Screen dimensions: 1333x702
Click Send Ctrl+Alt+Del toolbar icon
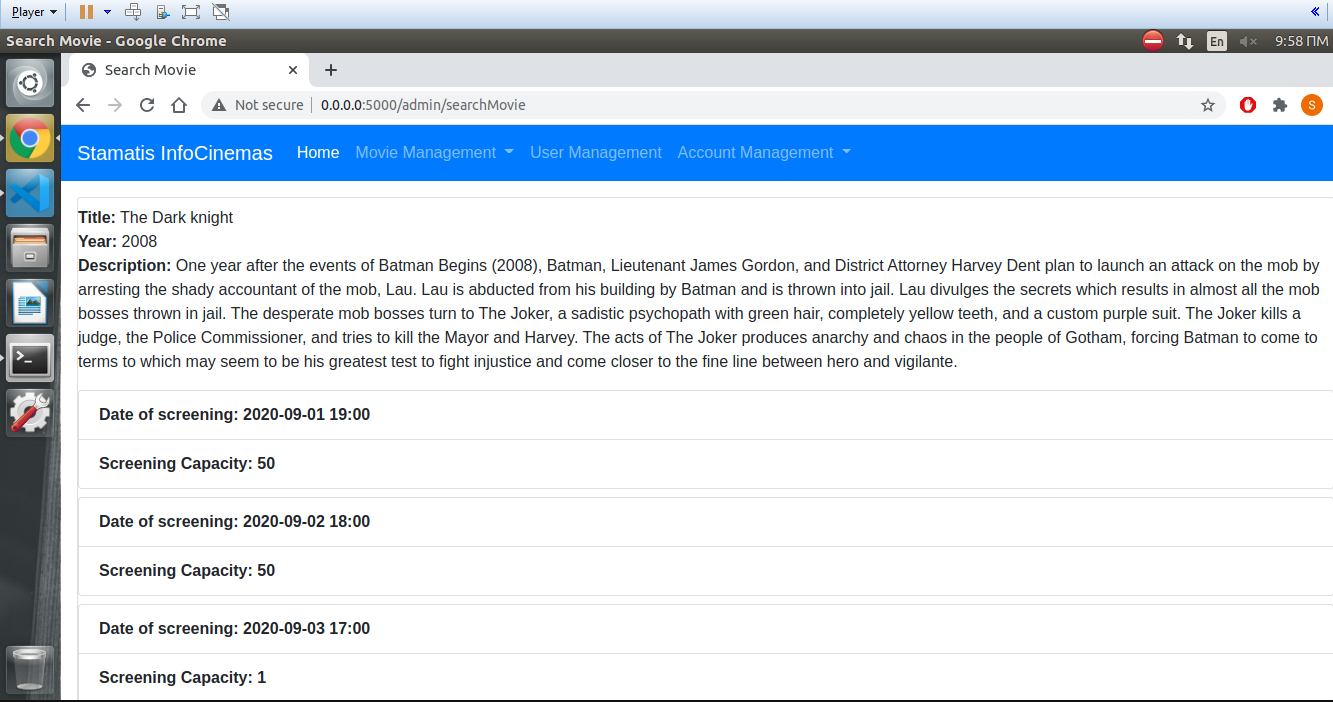(133, 12)
